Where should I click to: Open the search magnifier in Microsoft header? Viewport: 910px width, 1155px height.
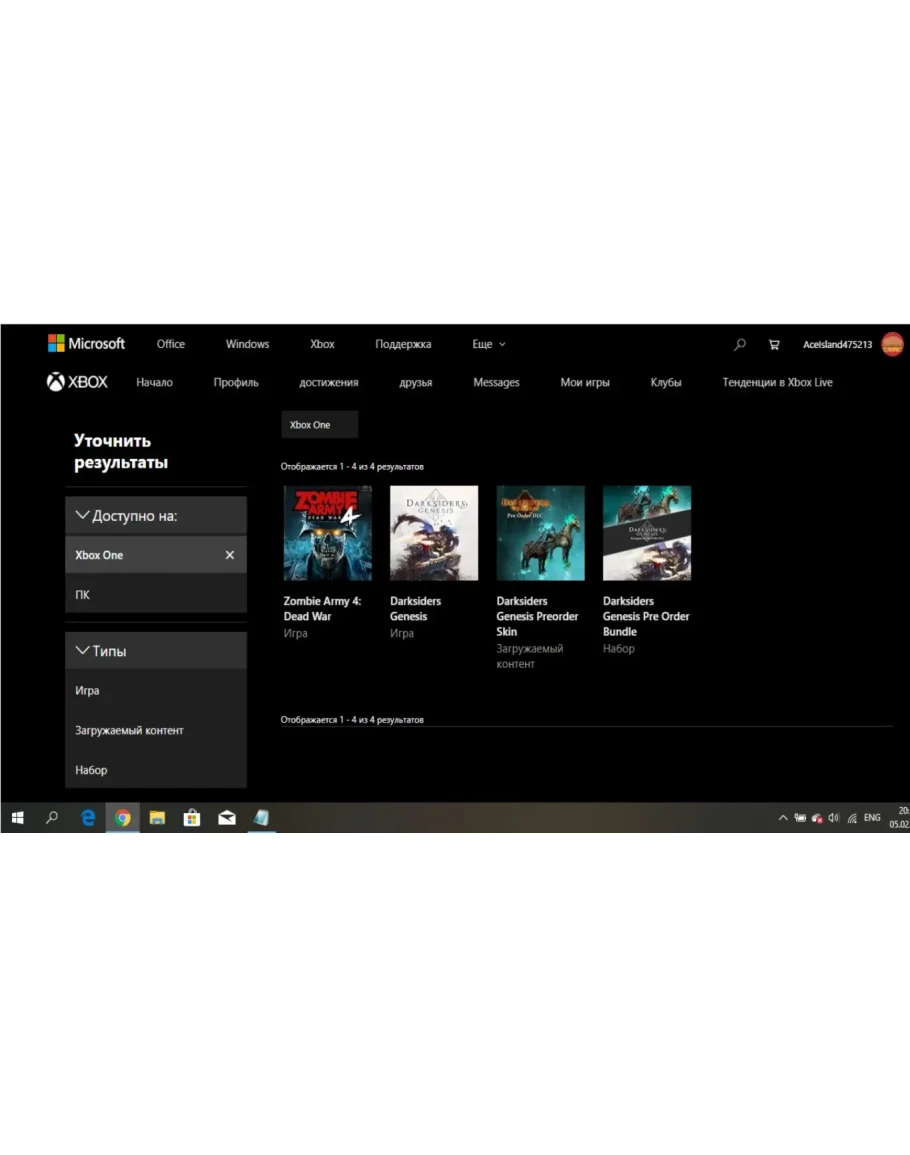(740, 345)
